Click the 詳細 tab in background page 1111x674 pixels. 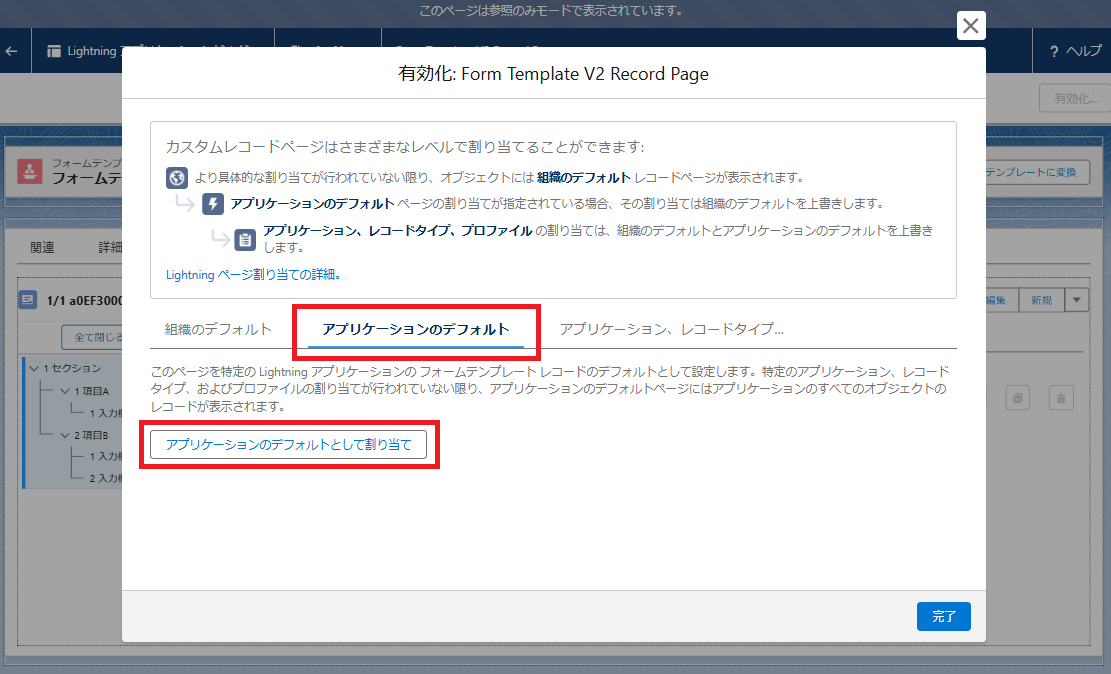click(110, 247)
